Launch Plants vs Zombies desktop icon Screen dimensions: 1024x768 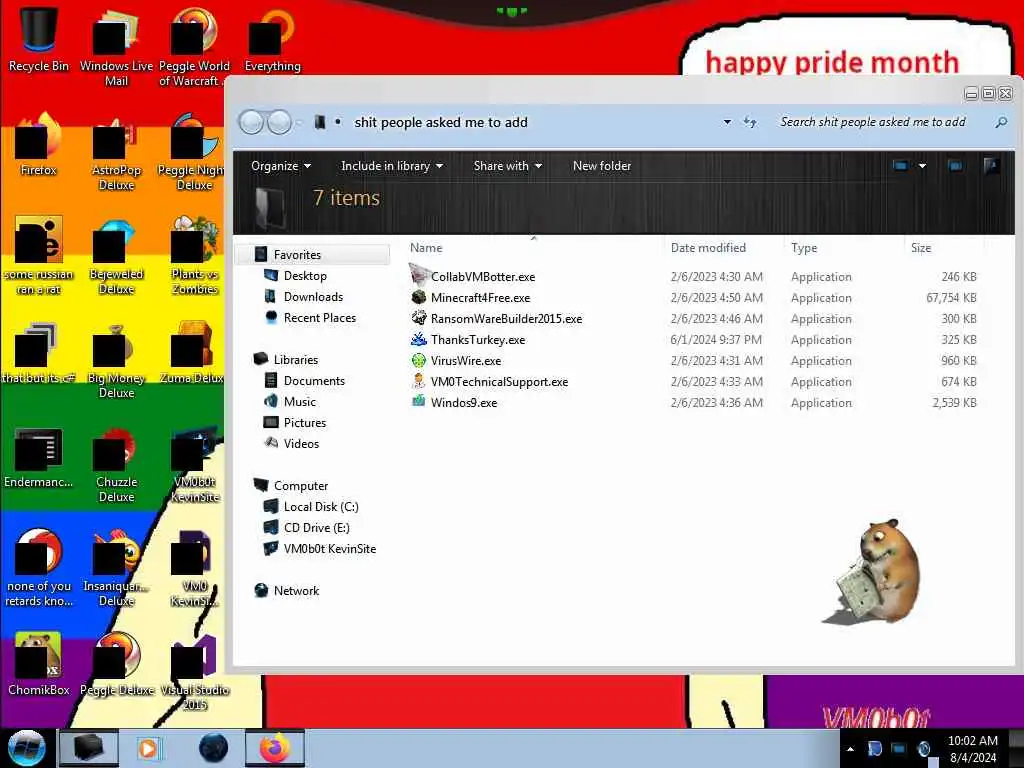195,255
